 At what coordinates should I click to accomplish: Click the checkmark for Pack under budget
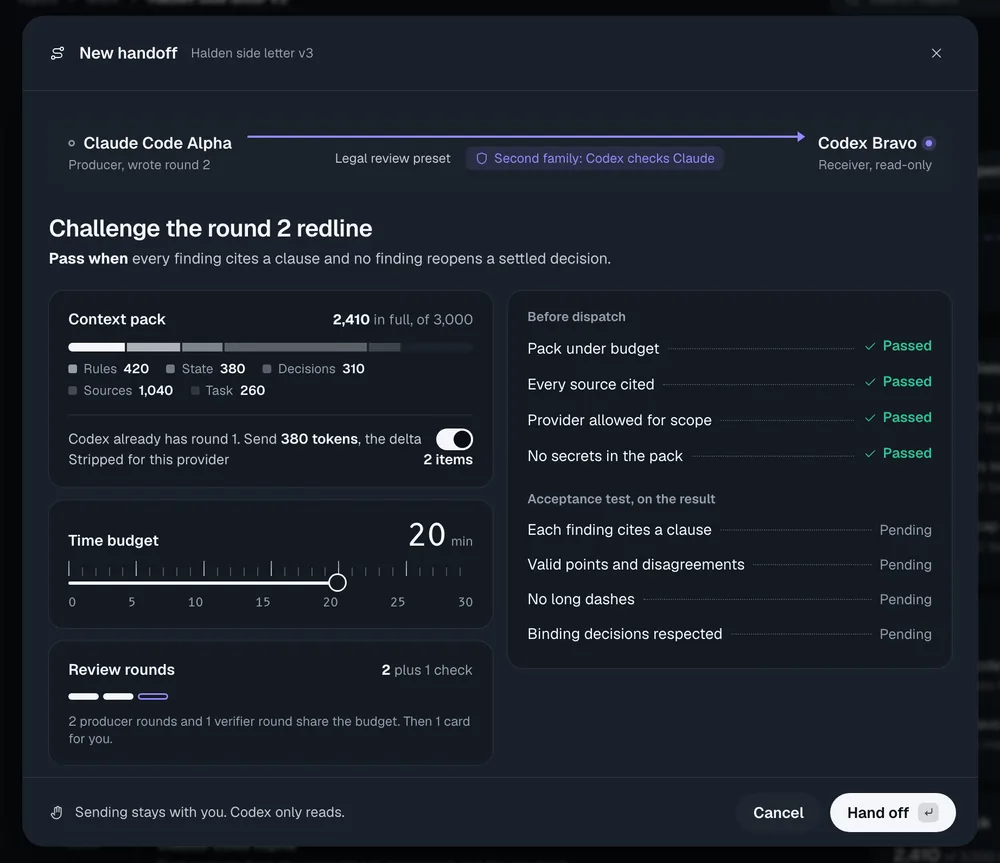point(870,346)
